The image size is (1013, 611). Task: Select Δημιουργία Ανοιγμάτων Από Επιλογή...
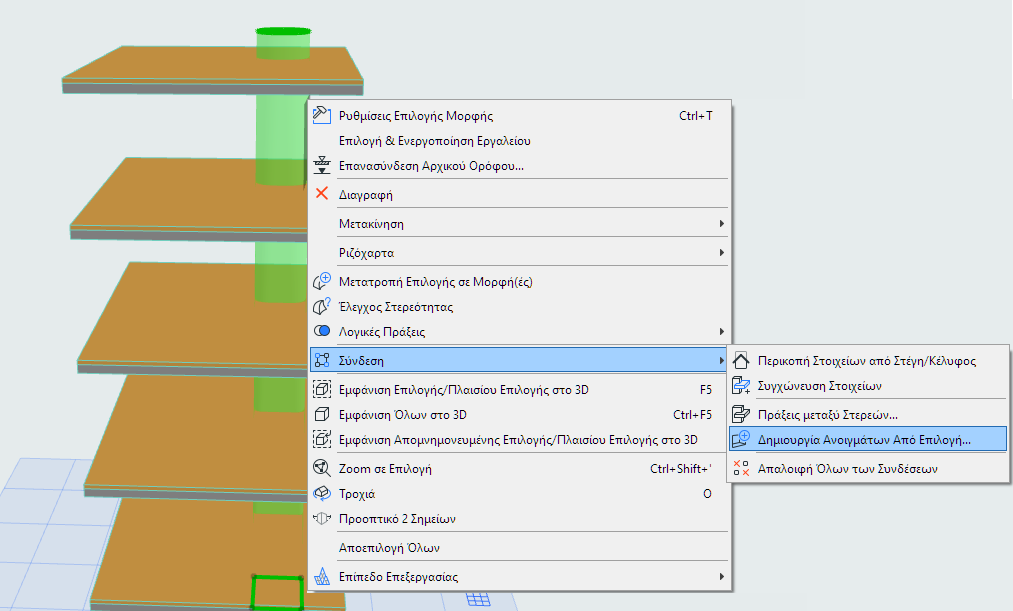pos(868,439)
